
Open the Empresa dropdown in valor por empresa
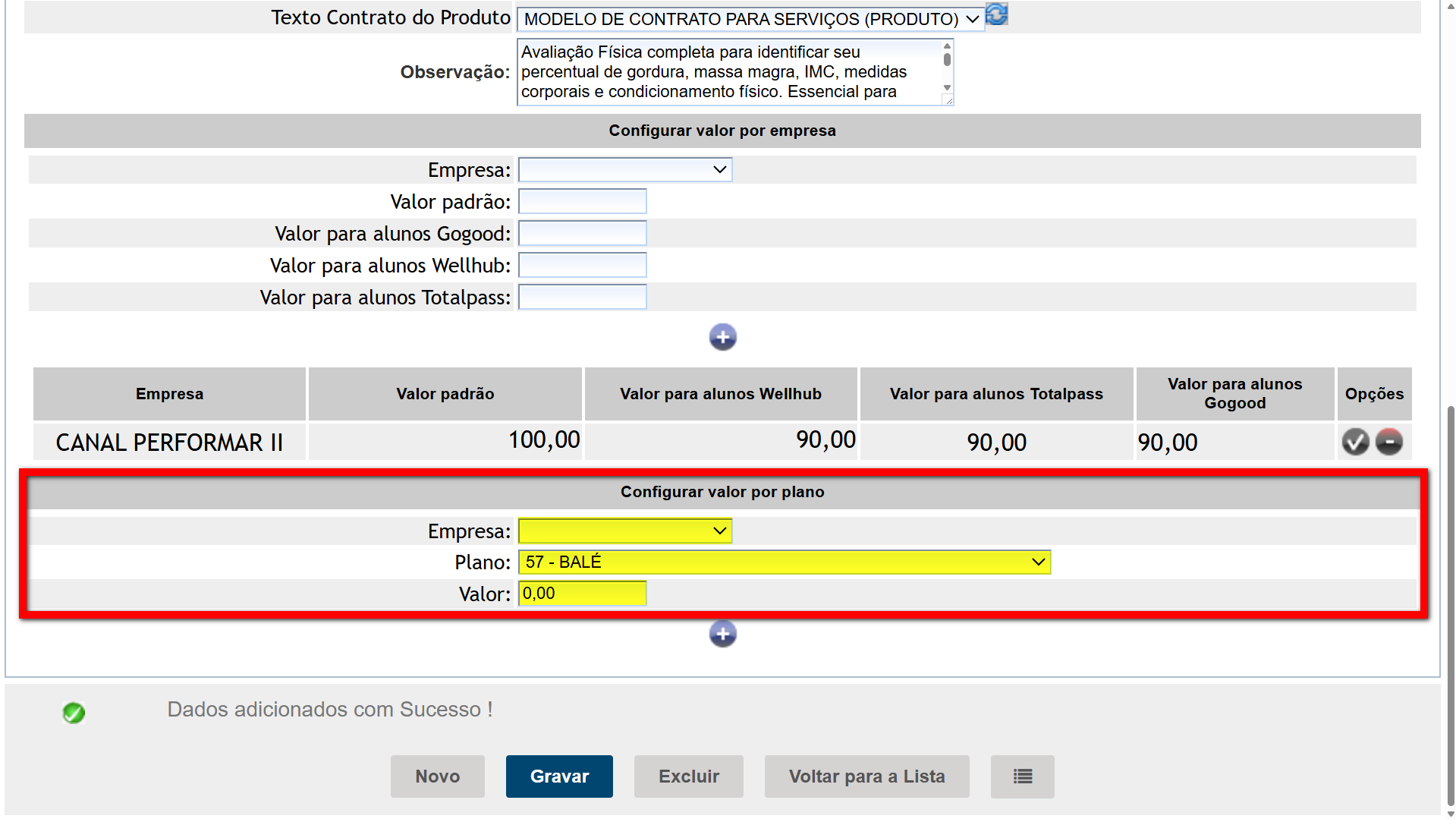click(x=624, y=170)
